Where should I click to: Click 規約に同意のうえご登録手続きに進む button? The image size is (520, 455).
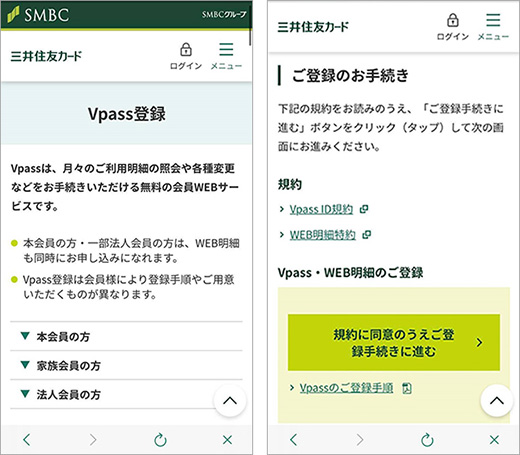(x=394, y=342)
